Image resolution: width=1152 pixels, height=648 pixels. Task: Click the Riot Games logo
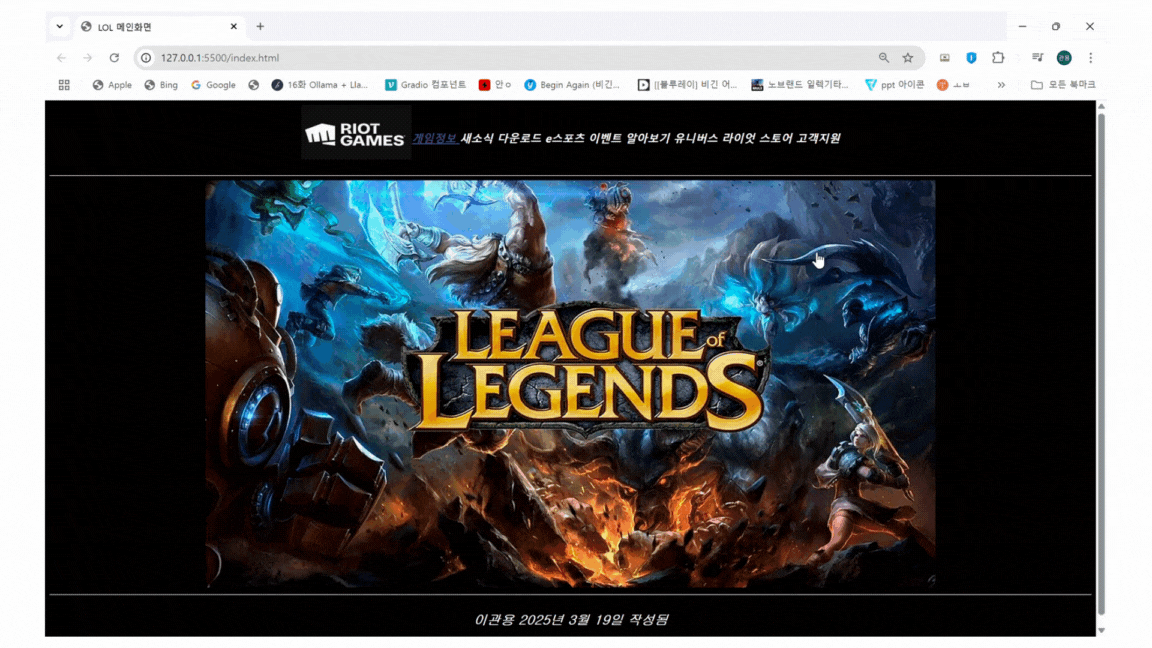[x=356, y=133]
